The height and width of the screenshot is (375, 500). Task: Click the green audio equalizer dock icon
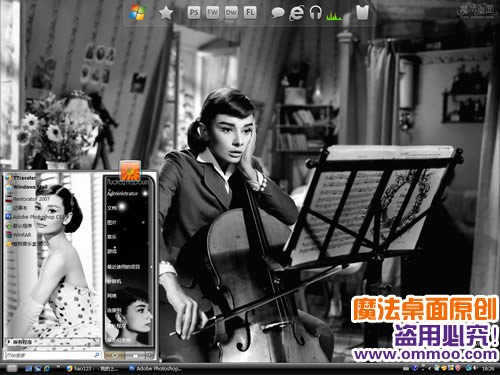click(334, 15)
